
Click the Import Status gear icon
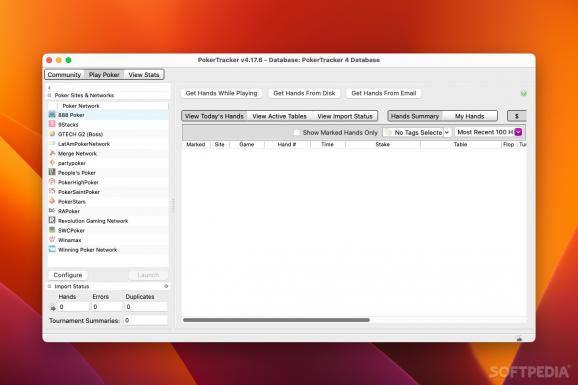pyautogui.click(x=166, y=286)
